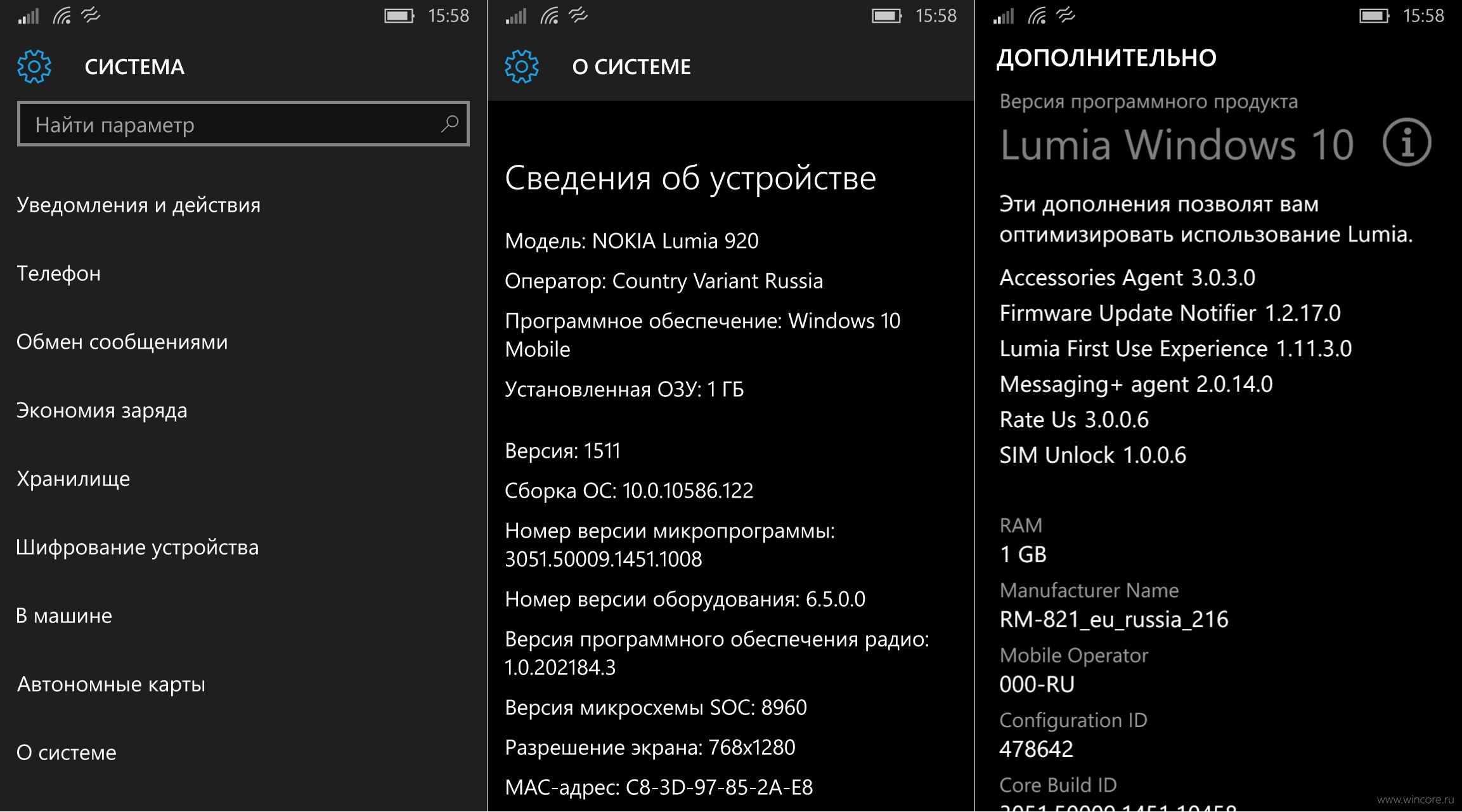Open Уведомления и действия settings

(x=138, y=205)
